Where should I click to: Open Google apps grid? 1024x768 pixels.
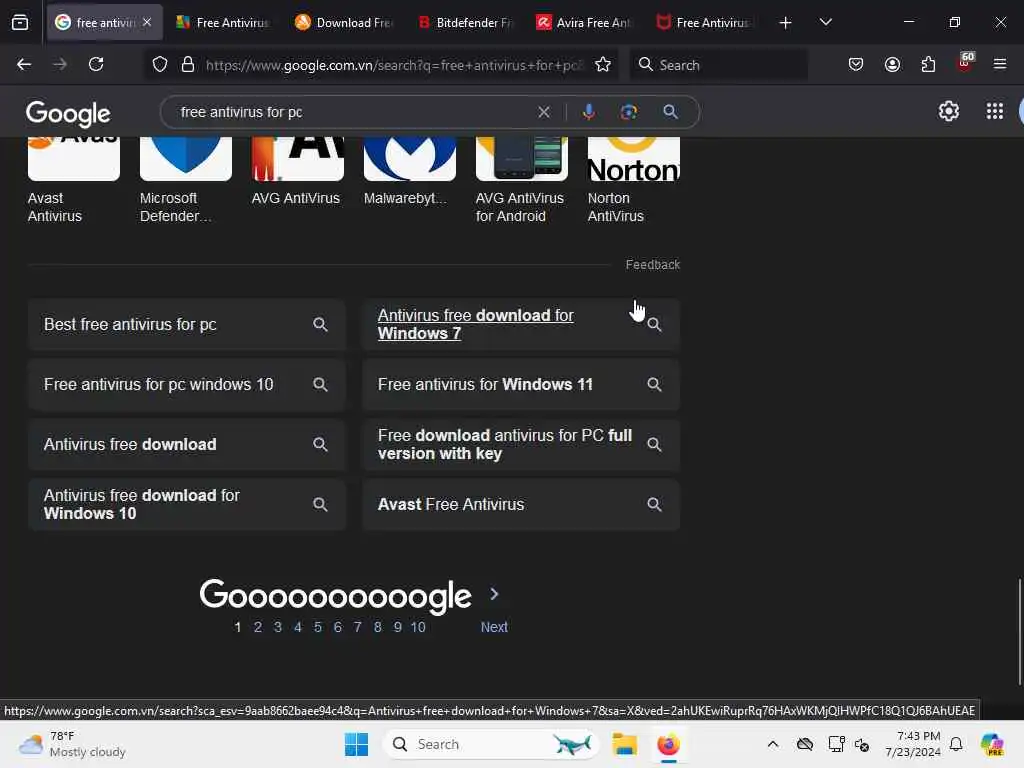click(995, 112)
